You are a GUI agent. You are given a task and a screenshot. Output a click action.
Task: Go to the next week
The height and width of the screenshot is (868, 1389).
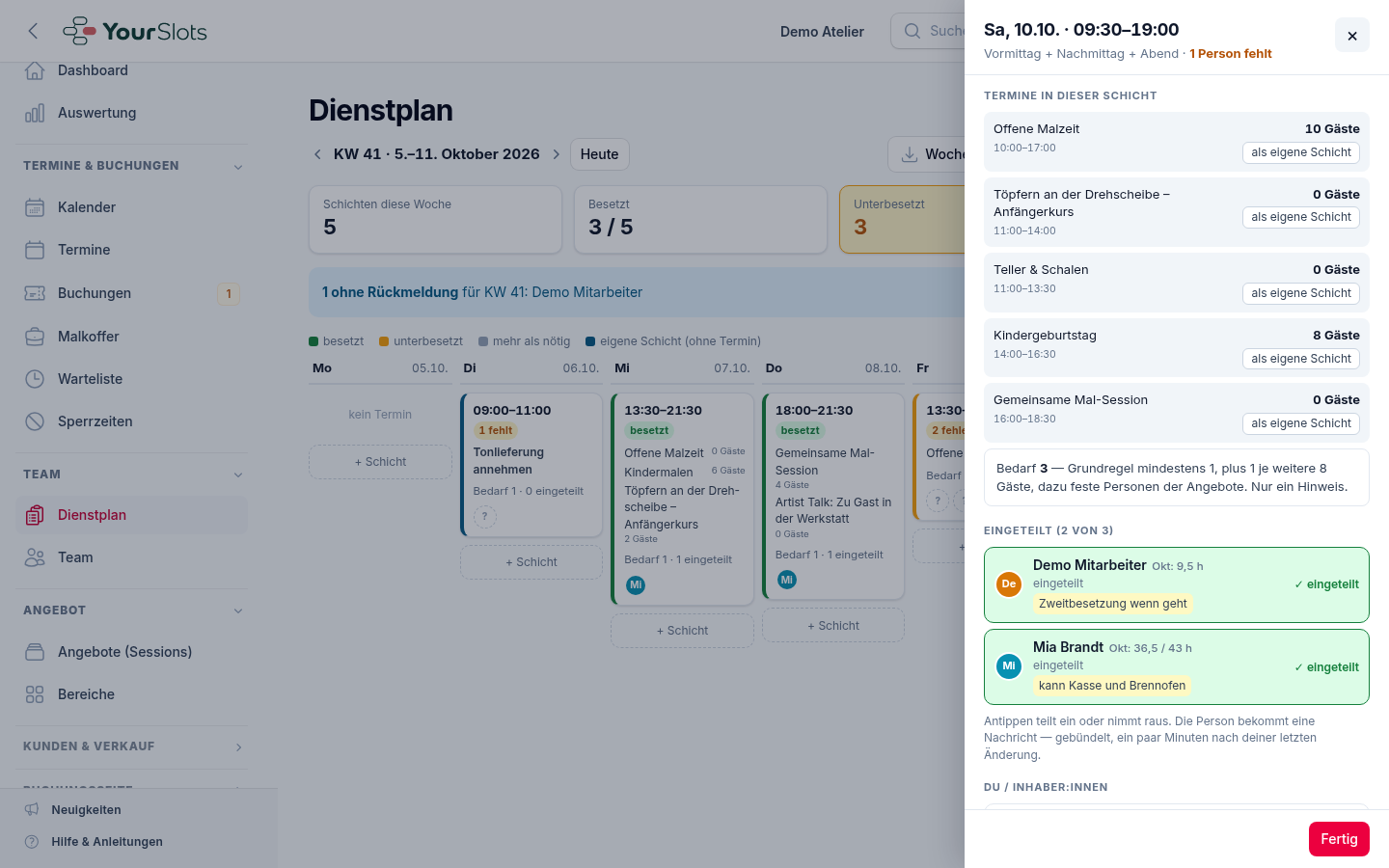point(557,154)
